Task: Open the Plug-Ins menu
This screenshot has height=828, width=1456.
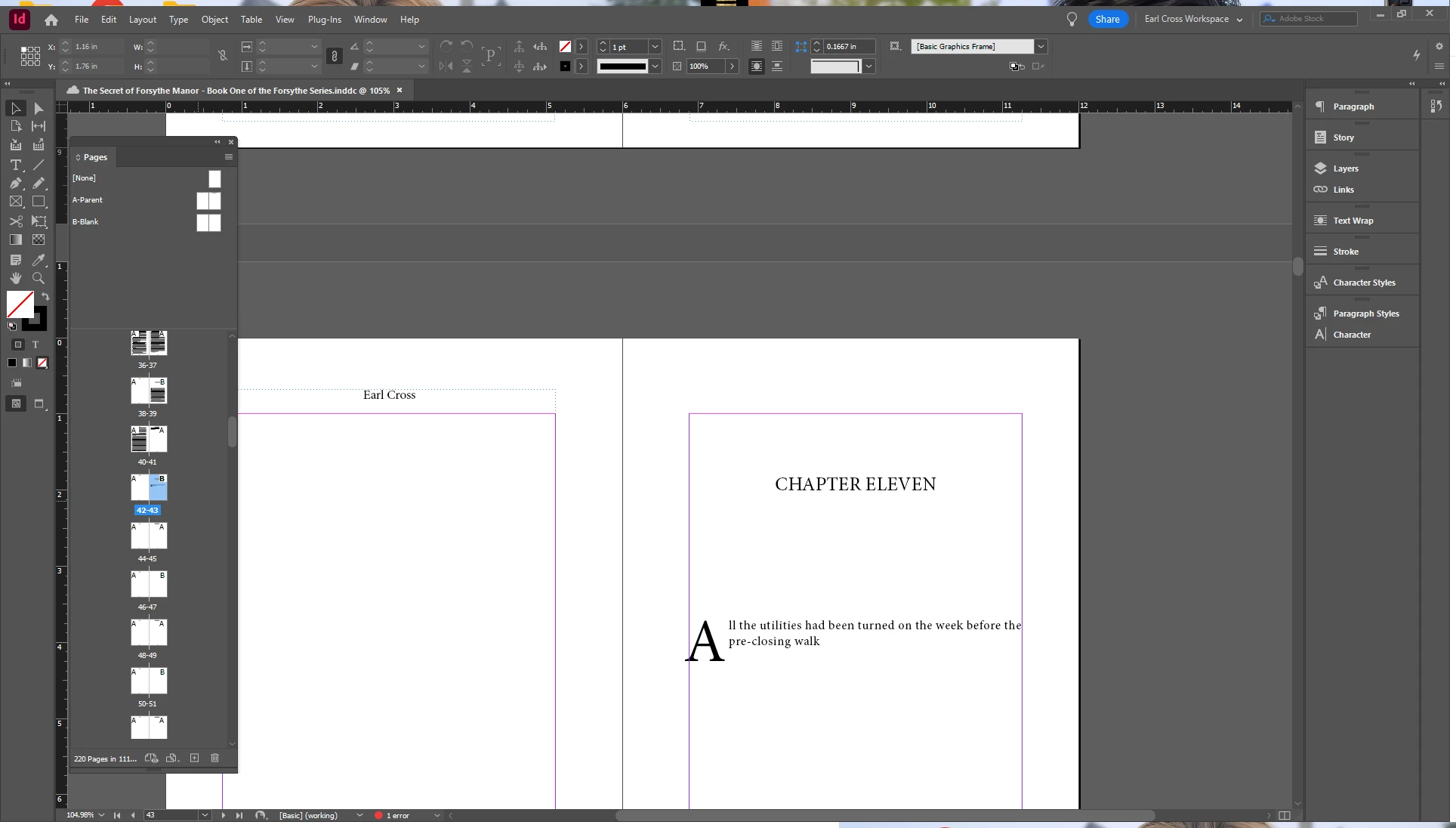Action: (x=324, y=20)
